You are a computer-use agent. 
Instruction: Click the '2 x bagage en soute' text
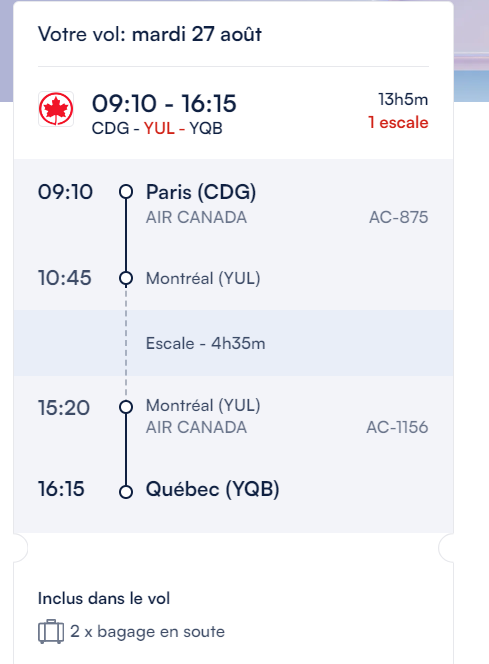[x=147, y=631]
